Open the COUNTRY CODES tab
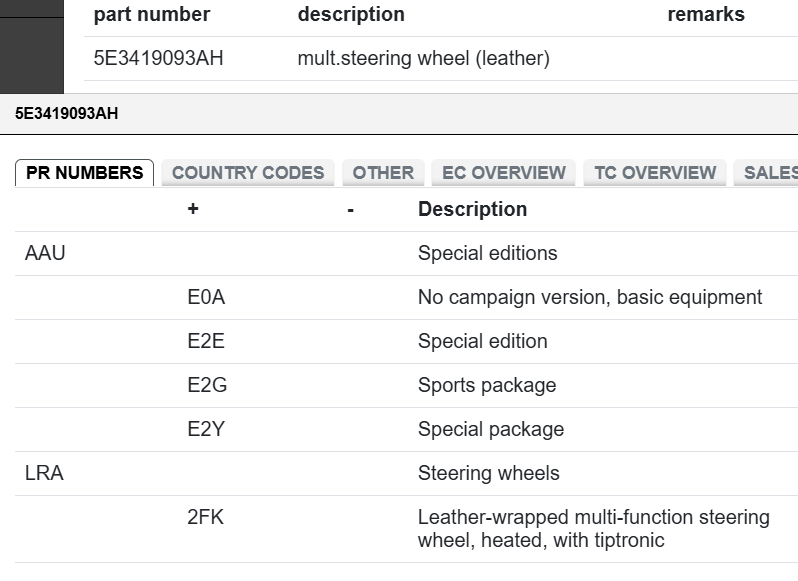This screenshot has width=798, height=581. point(248,173)
